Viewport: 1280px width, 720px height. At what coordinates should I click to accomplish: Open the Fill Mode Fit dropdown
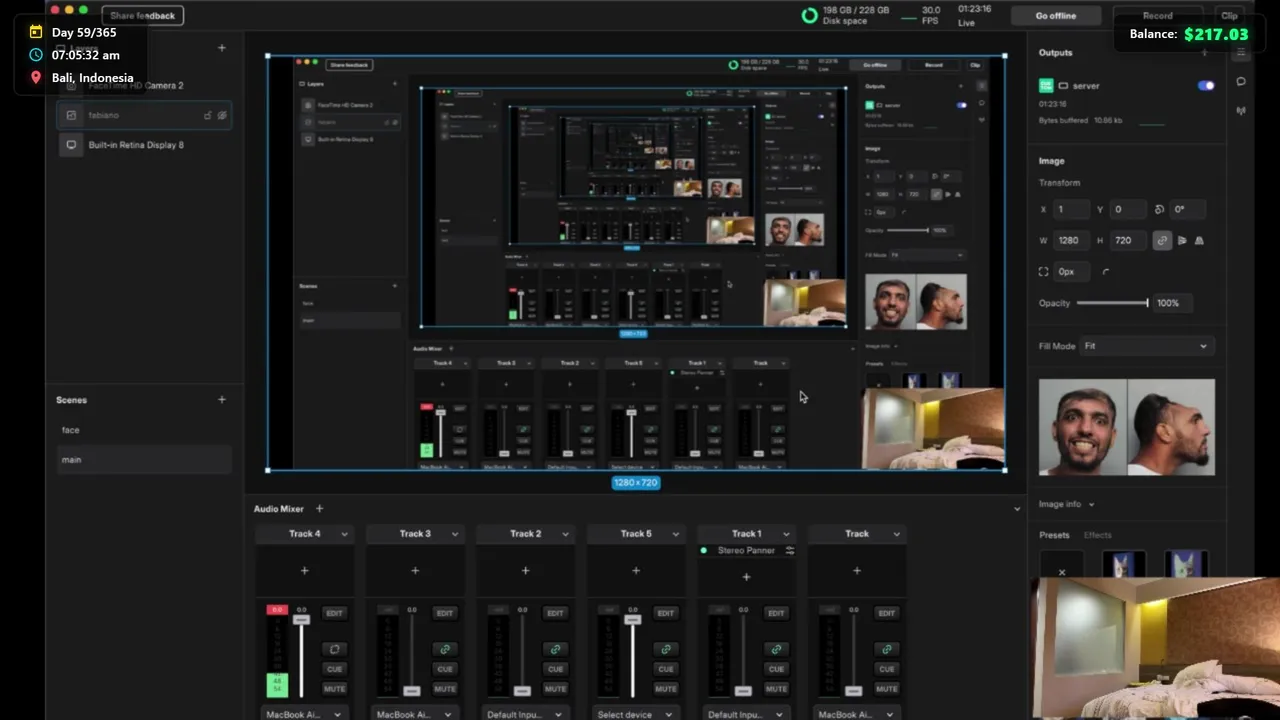[1146, 346]
